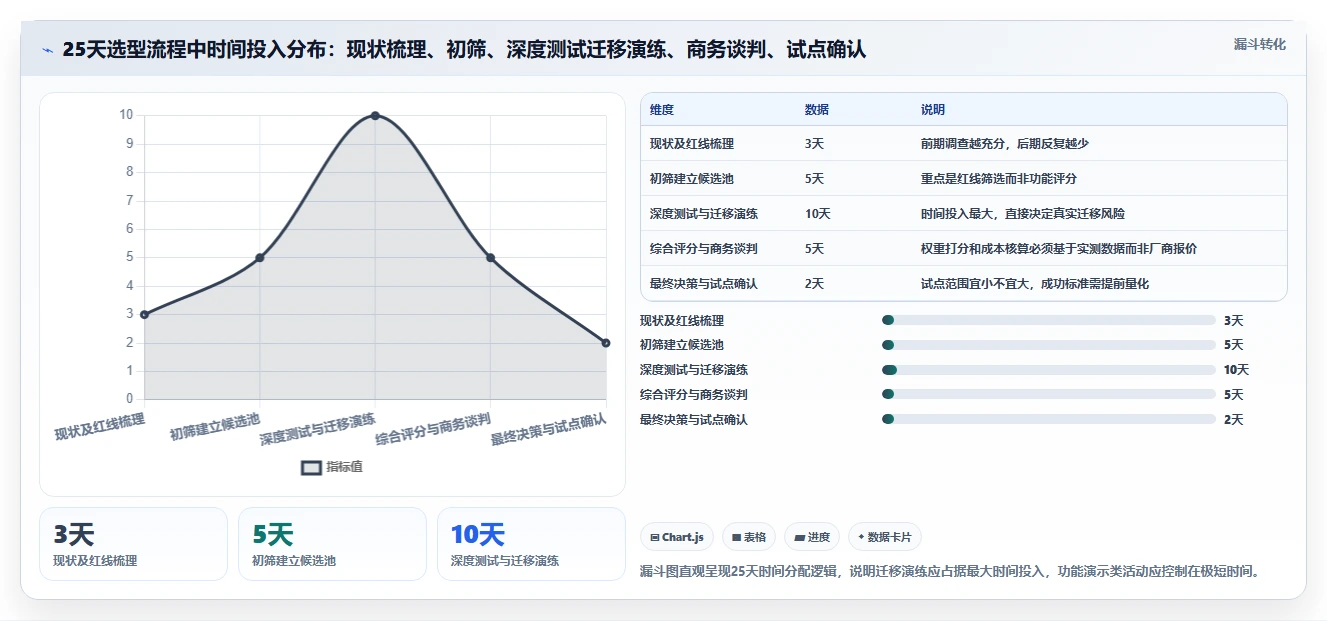The width and height of the screenshot is (1327, 621).
Task: Click table cell 初筛建立候选池
Action: point(692,179)
